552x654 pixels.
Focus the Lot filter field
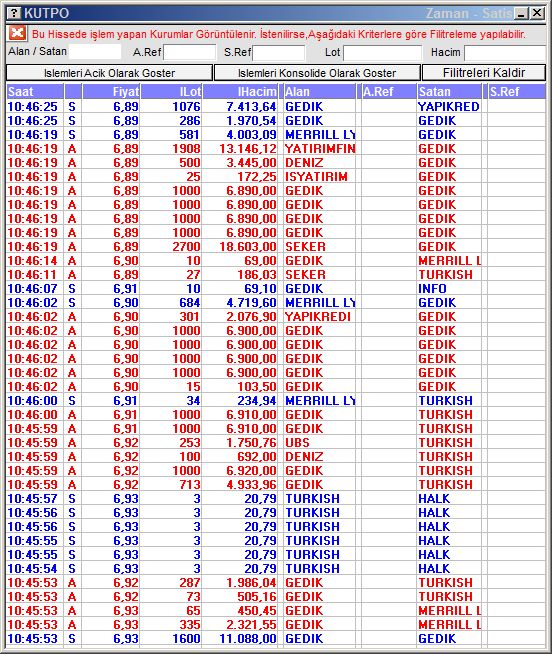[382, 53]
